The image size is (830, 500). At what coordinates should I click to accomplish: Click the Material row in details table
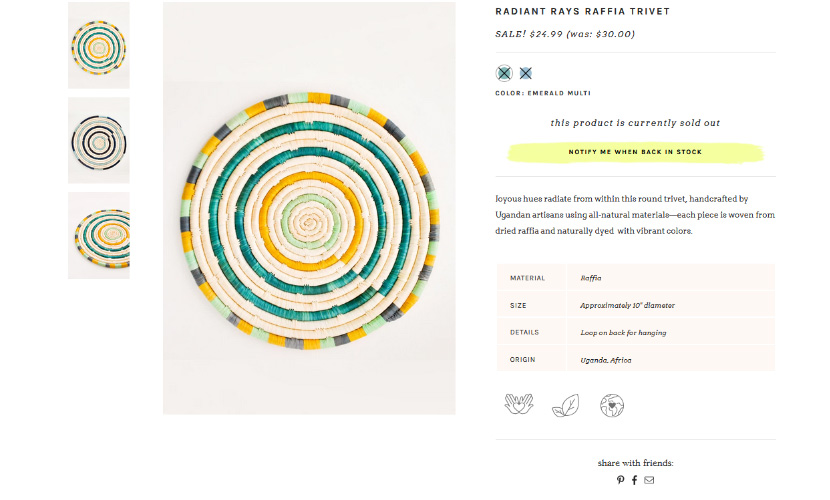(635, 278)
